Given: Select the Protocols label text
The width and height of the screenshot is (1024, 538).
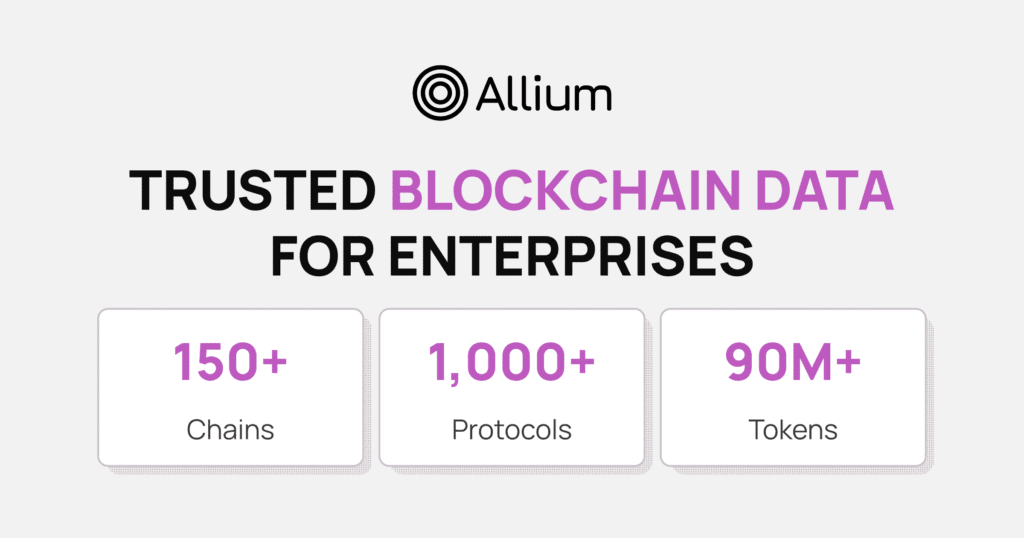Looking at the screenshot, I should [511, 430].
